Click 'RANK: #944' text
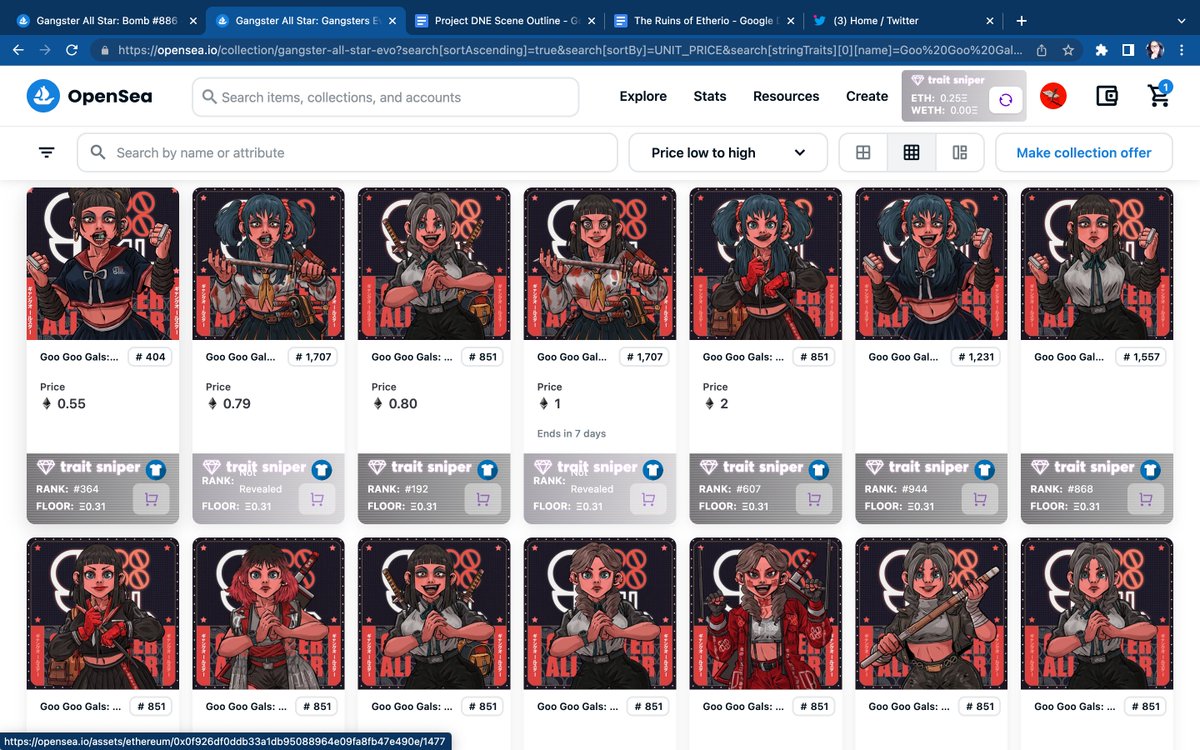Image resolution: width=1200 pixels, height=750 pixels. (896, 489)
